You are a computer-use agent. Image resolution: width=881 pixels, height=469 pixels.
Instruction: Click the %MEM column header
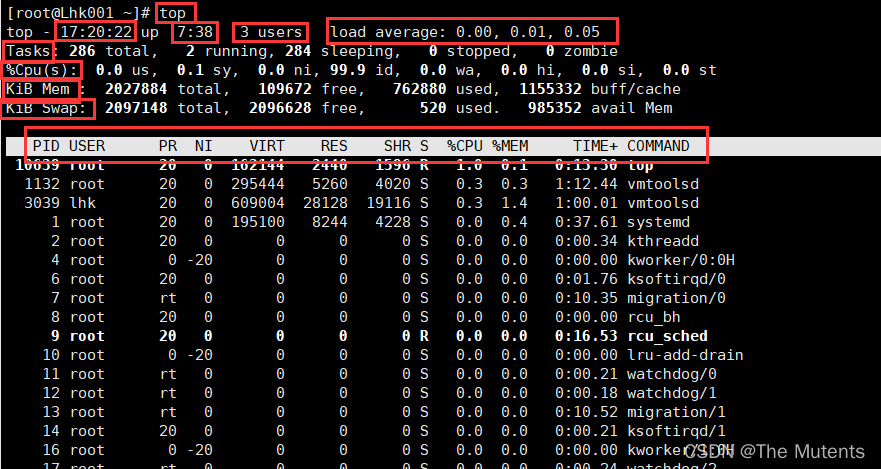[x=510, y=146]
